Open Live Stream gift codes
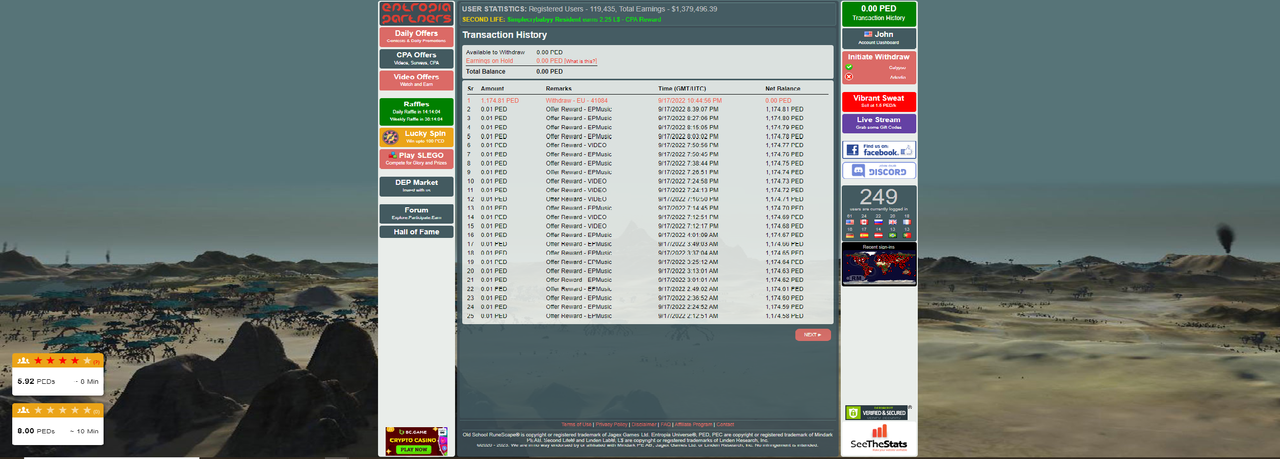1280x459 pixels. [x=879, y=124]
